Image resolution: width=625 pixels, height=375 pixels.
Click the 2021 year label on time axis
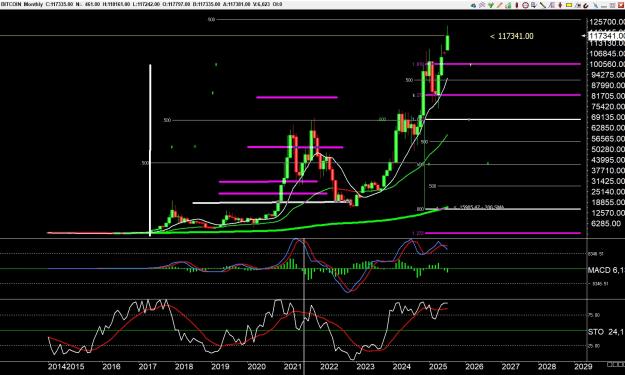tap(292, 367)
